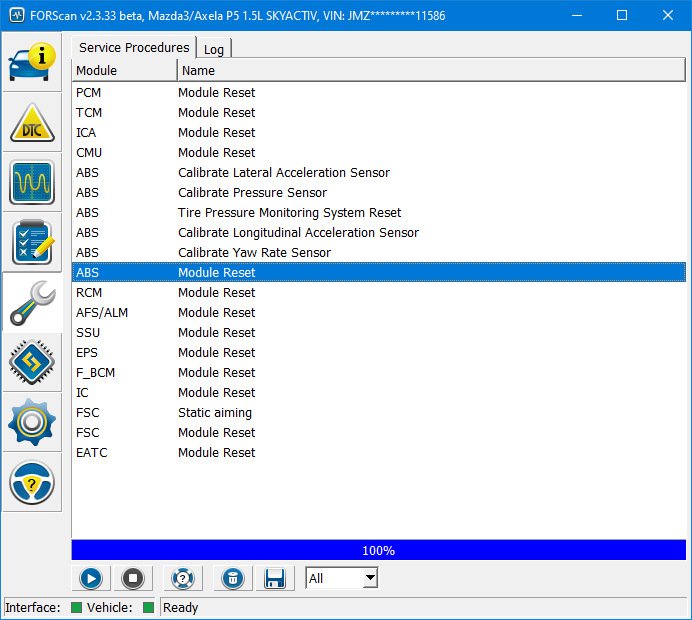Select the EPS Module Reset row

(379, 353)
